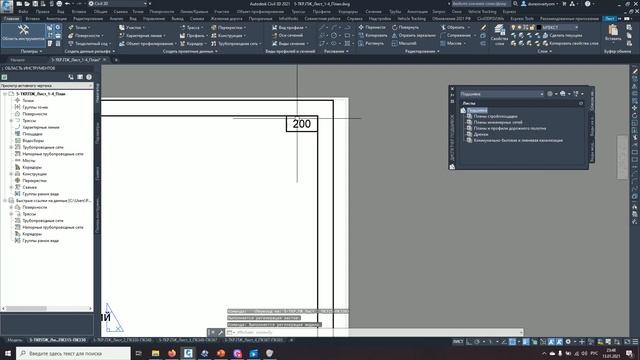Open the Точки drop-down in the ribbon
This screenshot has height=360, width=640.
[79, 27]
